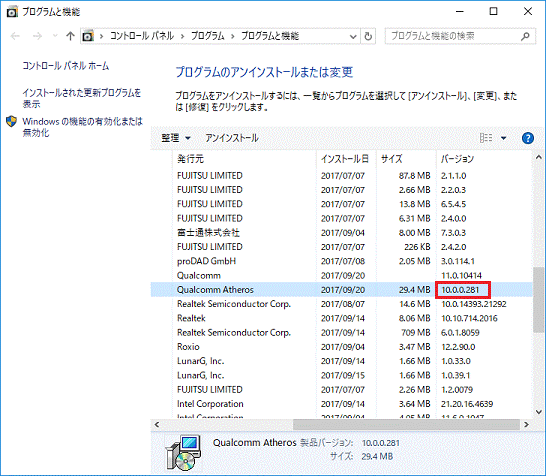Open the view options dropdown arrow

pyautogui.click(x=504, y=138)
